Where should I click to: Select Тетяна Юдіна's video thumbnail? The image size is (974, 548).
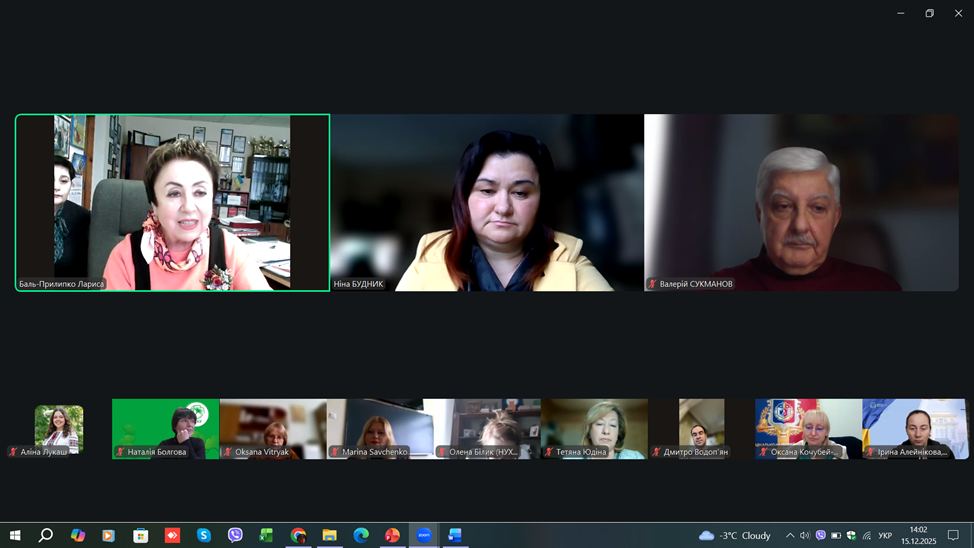(594, 428)
